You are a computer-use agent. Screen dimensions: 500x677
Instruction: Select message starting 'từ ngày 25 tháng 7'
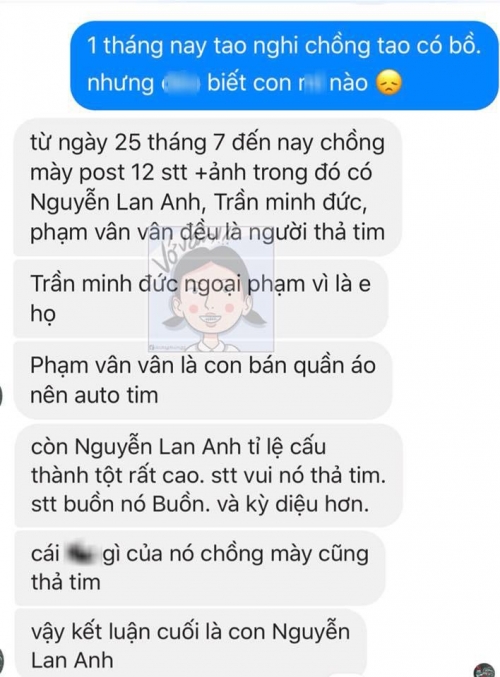[208, 188]
